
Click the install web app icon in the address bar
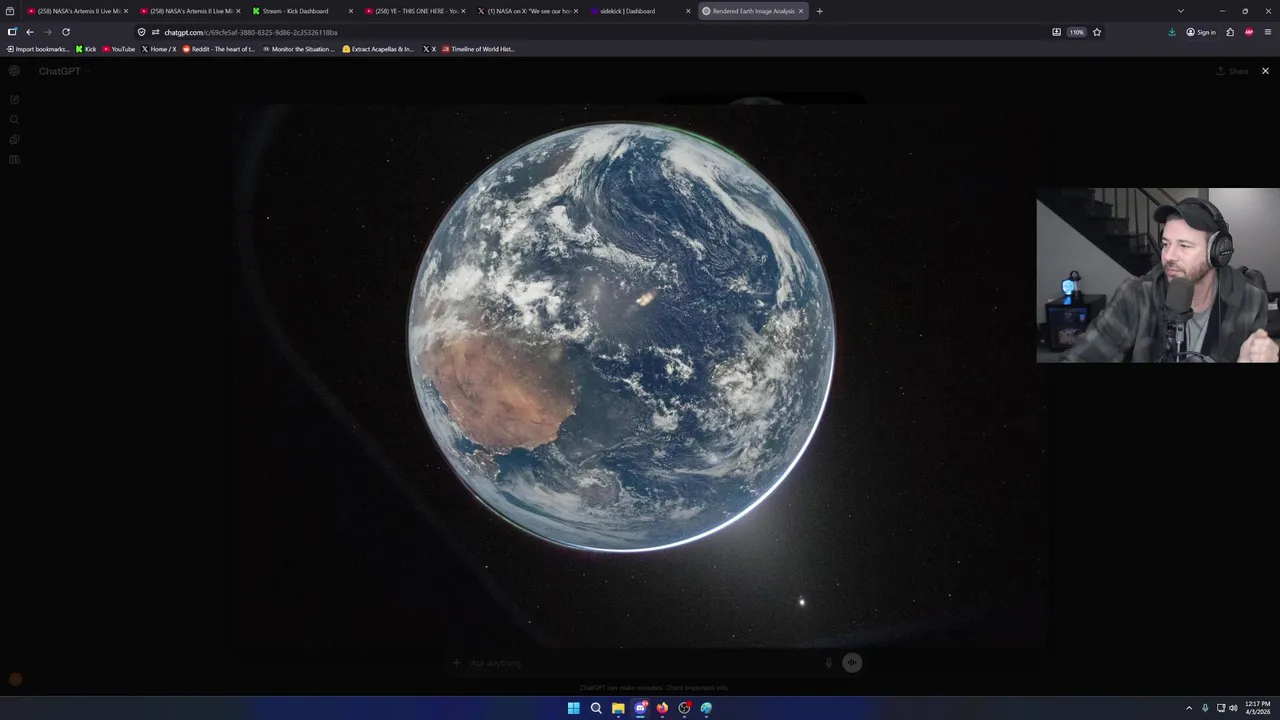point(1056,32)
